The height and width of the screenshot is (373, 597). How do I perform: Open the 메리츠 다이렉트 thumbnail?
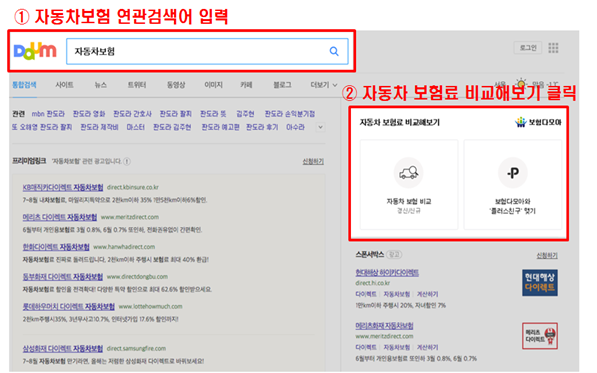pyautogui.click(x=540, y=336)
